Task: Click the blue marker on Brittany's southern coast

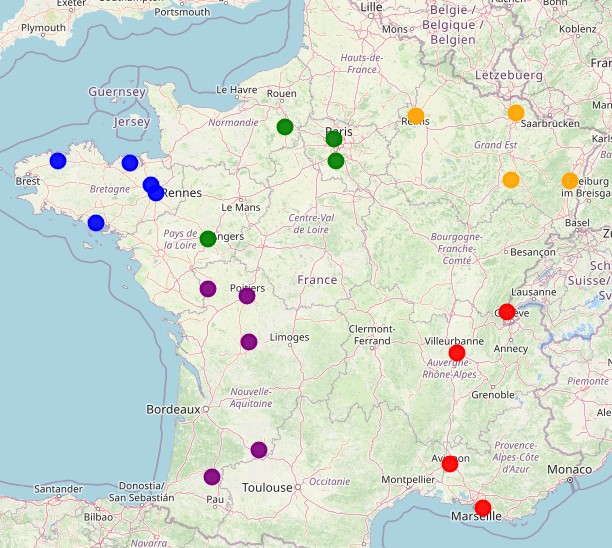Action: tap(96, 223)
